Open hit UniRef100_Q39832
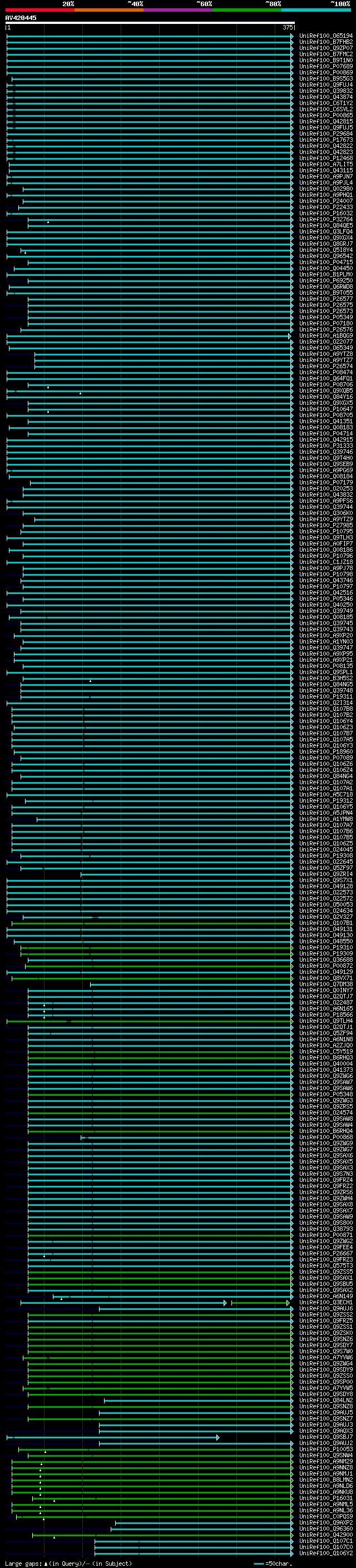 [325, 91]
